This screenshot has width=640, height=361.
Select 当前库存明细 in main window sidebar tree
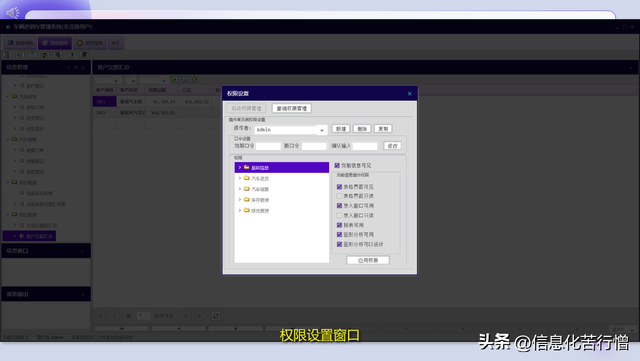tap(39, 193)
